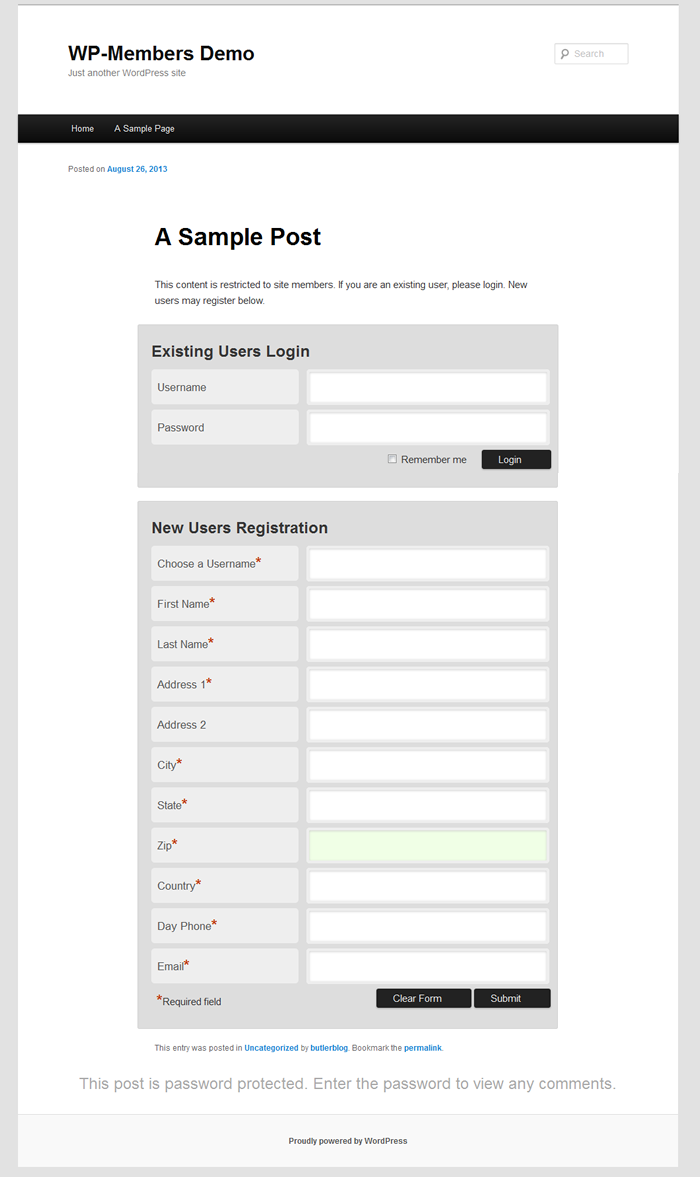Screen dimensions: 700x1177
Task: Click the search magnifier icon
Action: click(x=565, y=54)
